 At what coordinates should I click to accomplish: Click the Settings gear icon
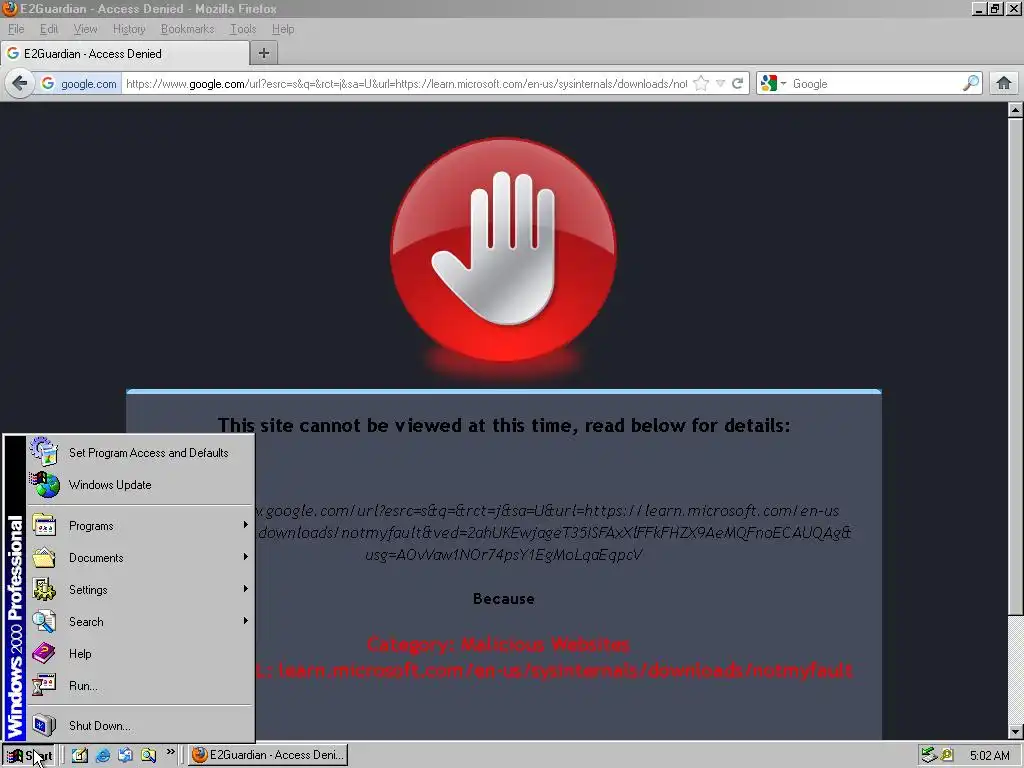[44, 589]
